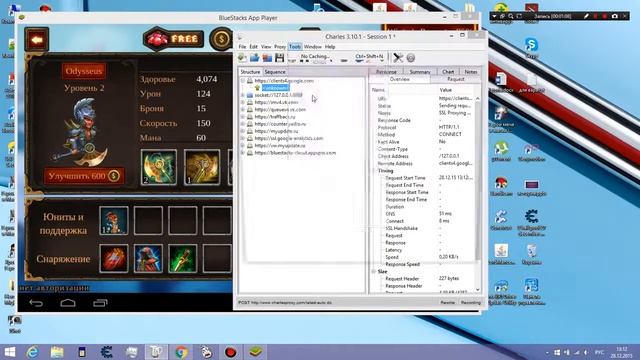This screenshot has width=640, height=360.
Task: Click the red record taskbar icon
Action: 231,352
